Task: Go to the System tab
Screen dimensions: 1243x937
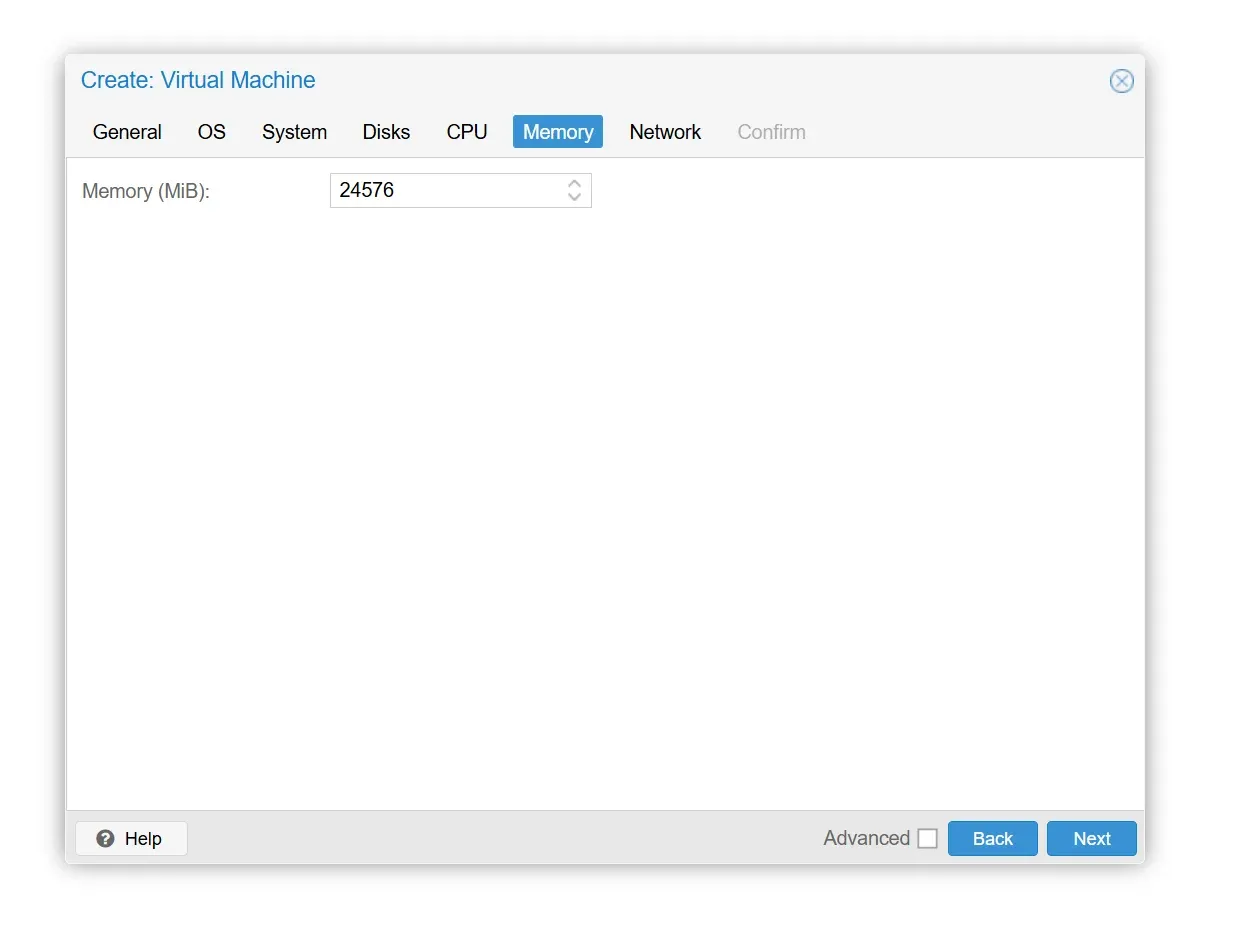Action: [x=294, y=132]
